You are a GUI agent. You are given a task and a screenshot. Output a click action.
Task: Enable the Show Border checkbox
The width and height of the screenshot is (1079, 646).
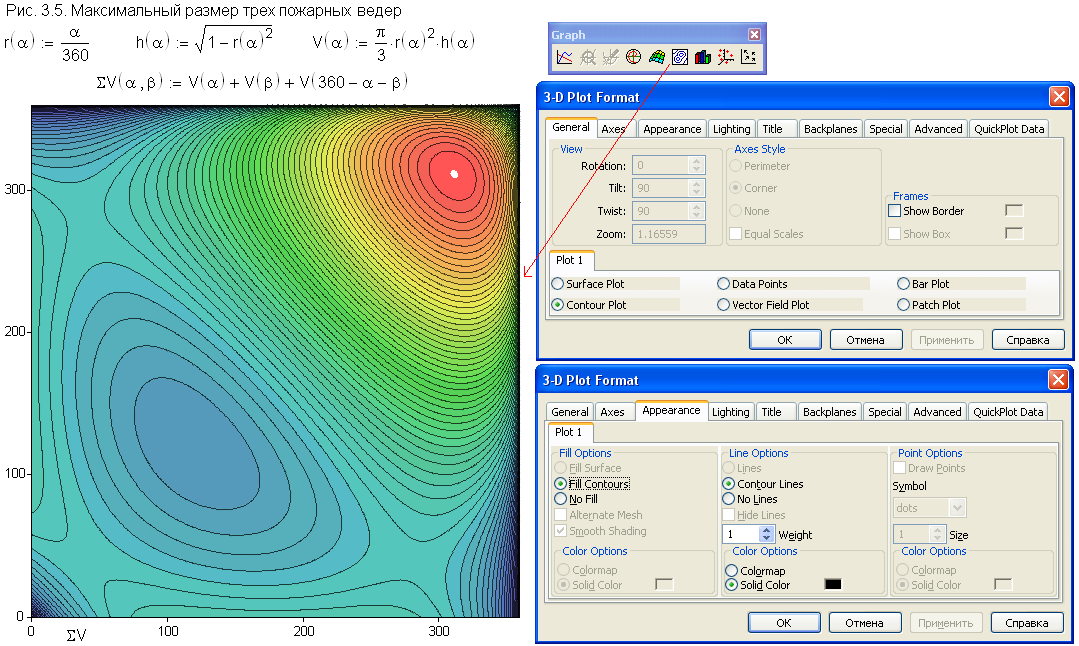click(895, 211)
